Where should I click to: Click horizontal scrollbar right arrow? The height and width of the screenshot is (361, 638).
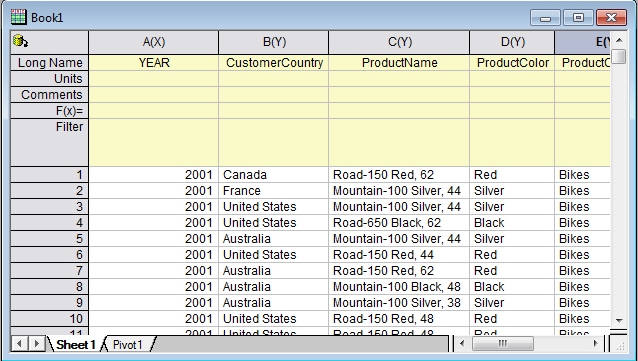(x=595, y=344)
